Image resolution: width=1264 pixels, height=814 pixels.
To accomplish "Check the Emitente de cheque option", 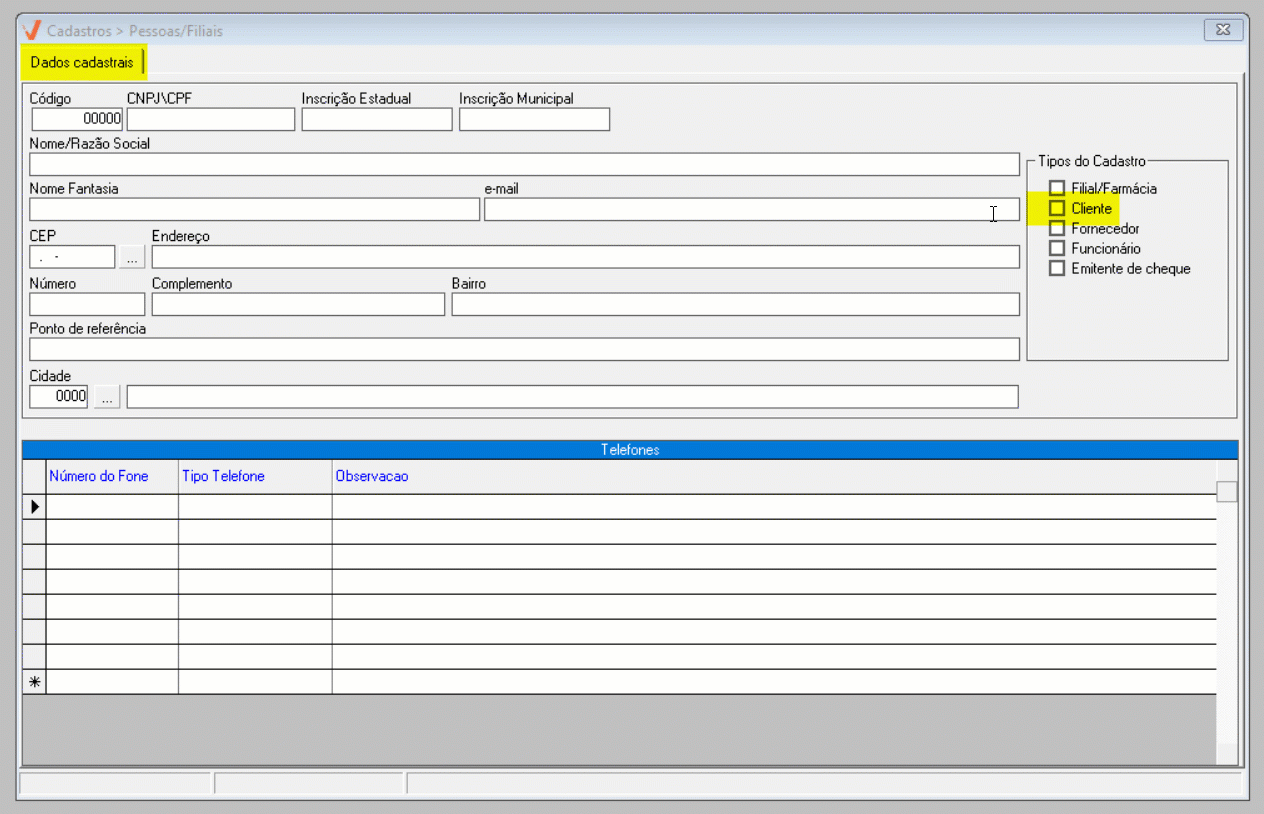I will pos(1057,268).
